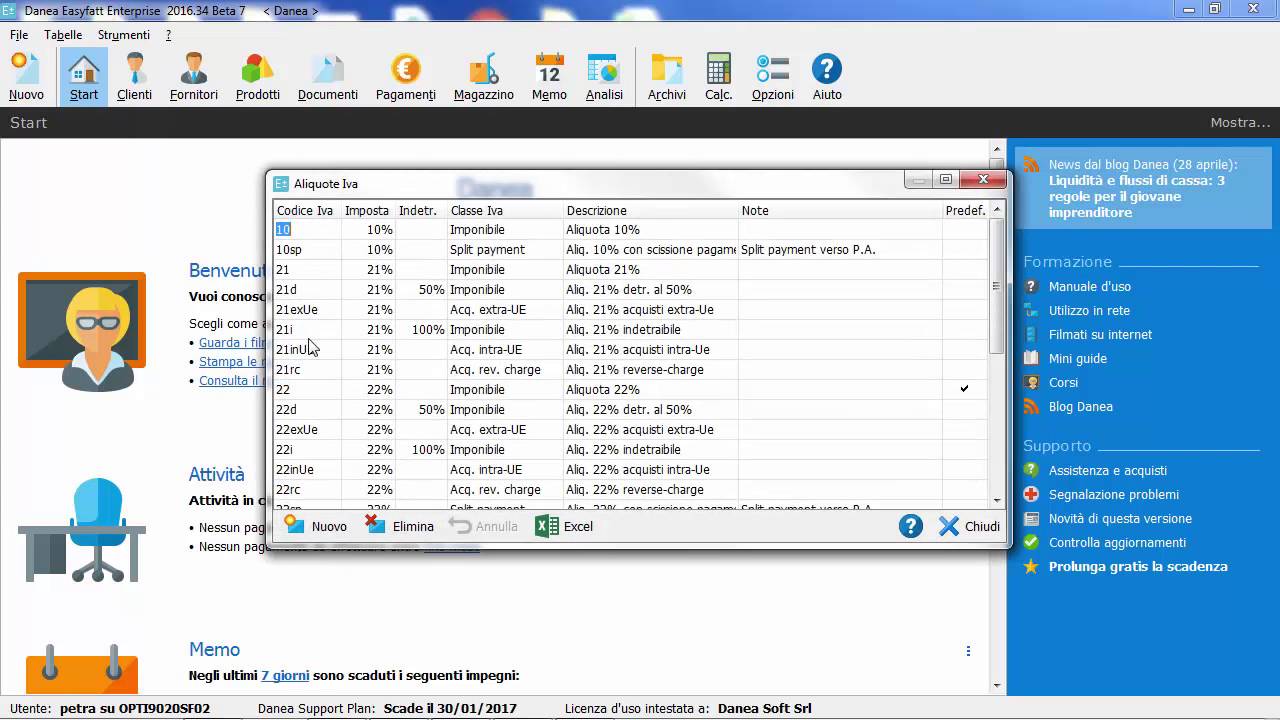This screenshot has height=720, width=1280.
Task: Open the Memo calendar icon
Action: click(549, 77)
